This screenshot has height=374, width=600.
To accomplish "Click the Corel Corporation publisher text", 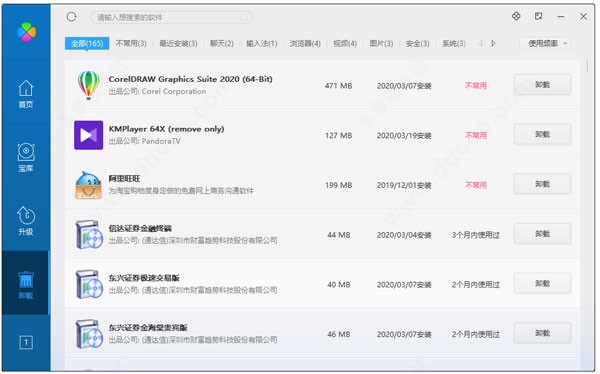I will click(174, 91).
